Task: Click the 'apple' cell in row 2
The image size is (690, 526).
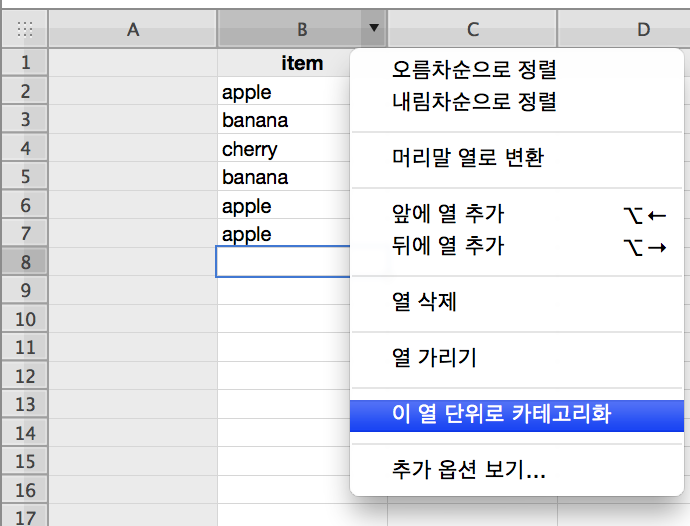Action: [x=283, y=92]
